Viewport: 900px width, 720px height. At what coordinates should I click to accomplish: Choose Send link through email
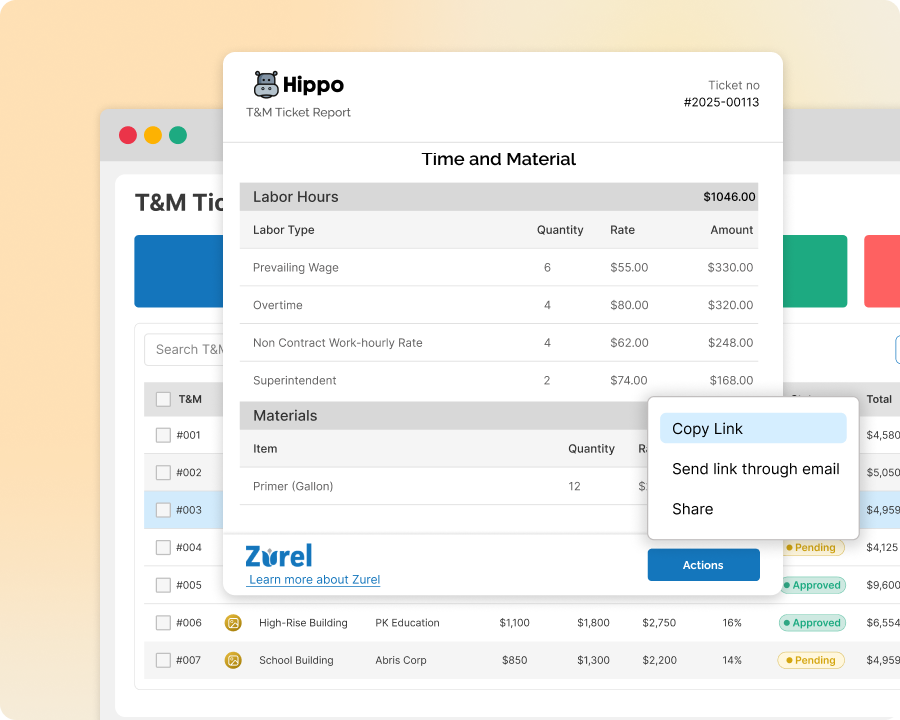pyautogui.click(x=755, y=469)
